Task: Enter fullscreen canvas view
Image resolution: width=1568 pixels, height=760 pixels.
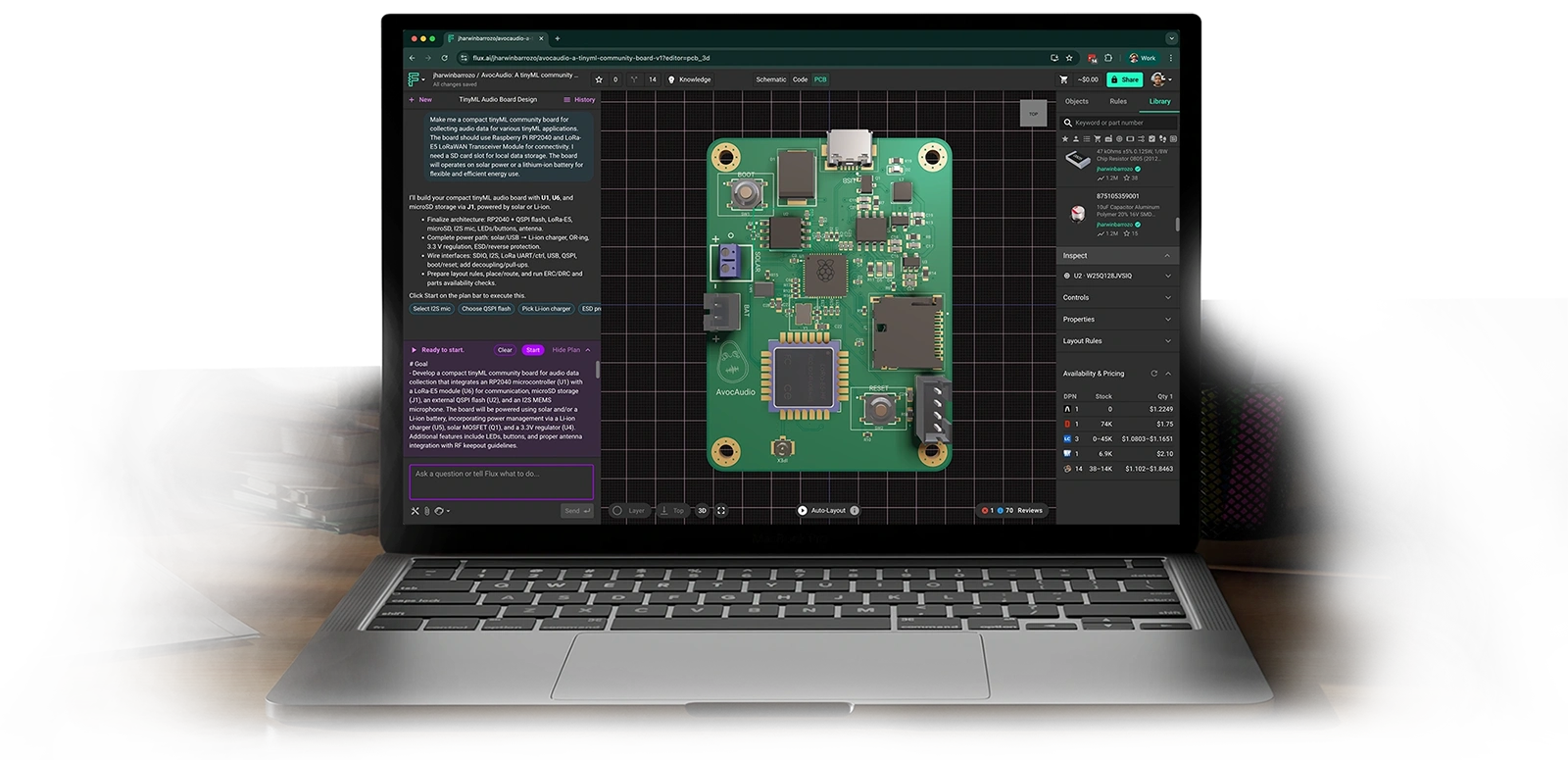Action: point(721,511)
